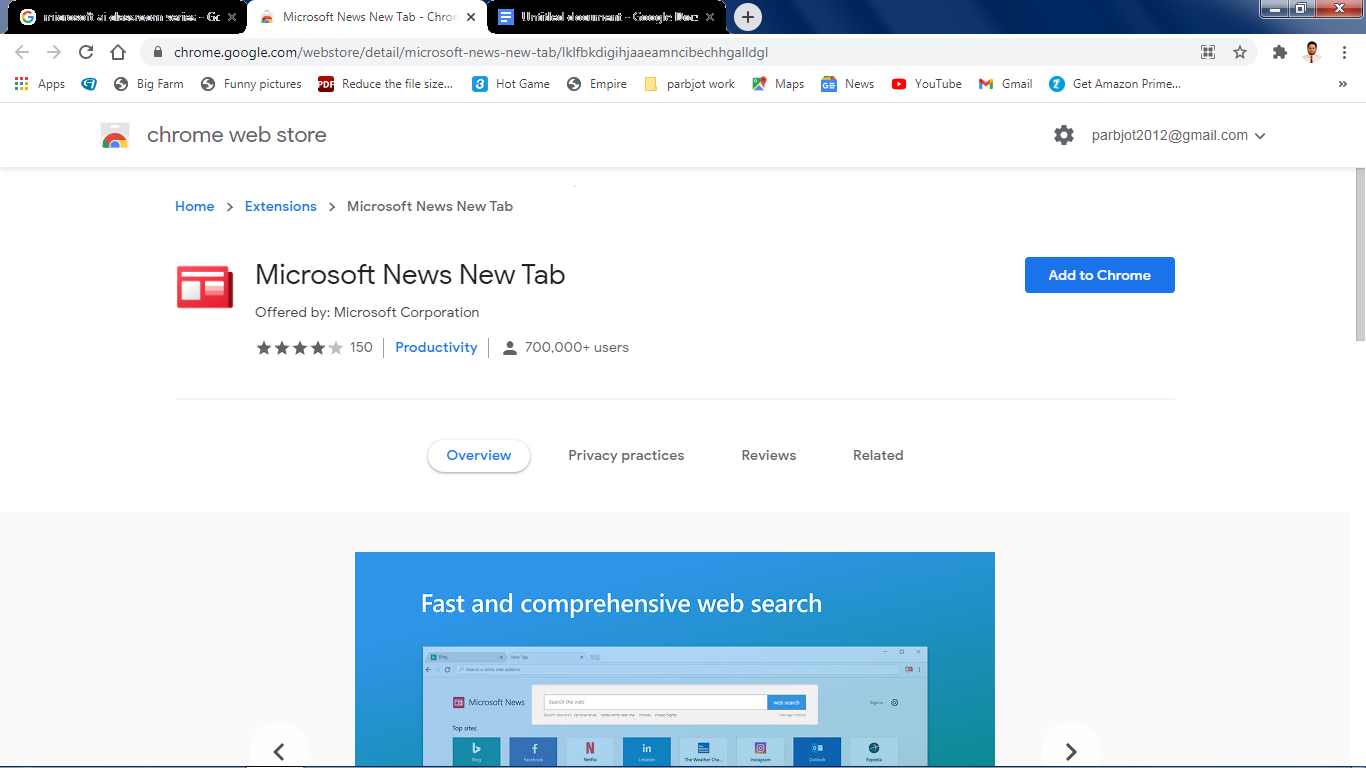Go to Extensions in the breadcrumb

(280, 206)
